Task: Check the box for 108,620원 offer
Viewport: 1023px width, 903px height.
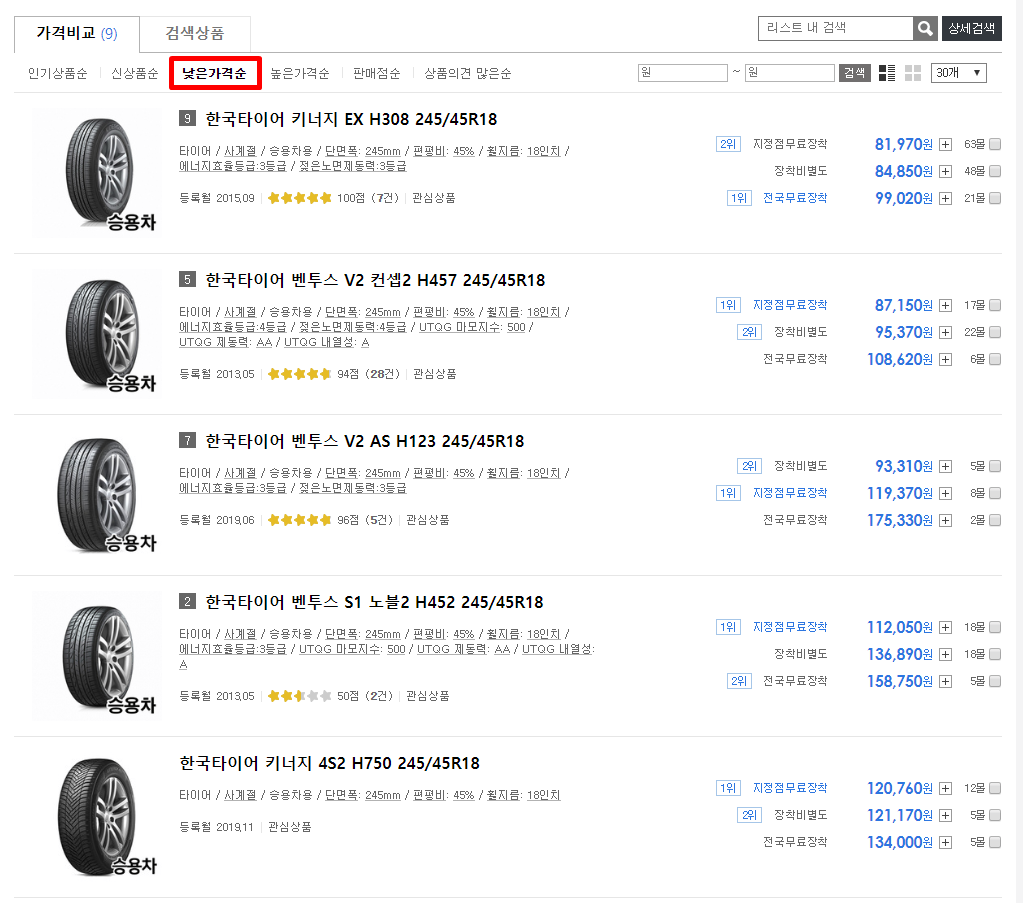Action: pos(995,359)
